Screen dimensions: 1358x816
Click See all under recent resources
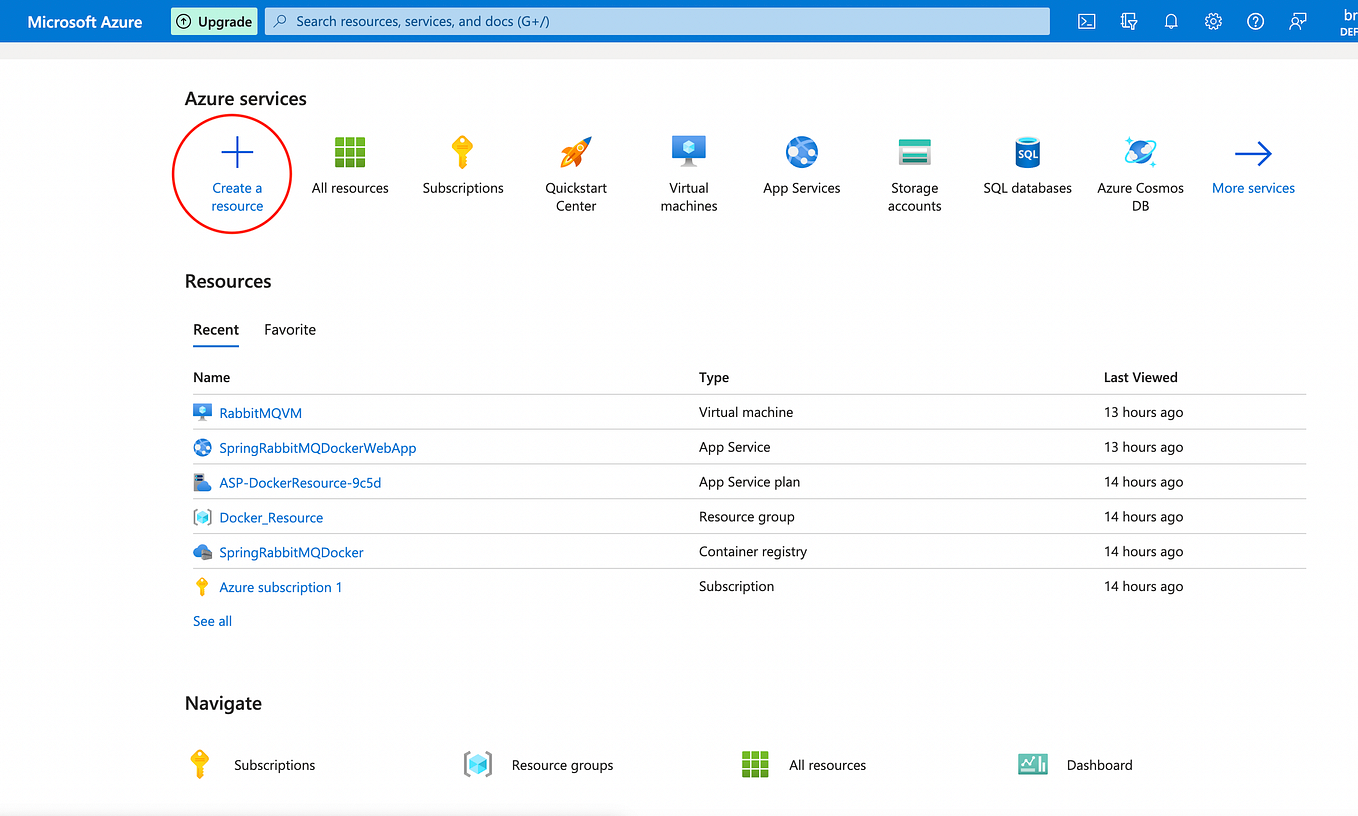click(x=211, y=620)
